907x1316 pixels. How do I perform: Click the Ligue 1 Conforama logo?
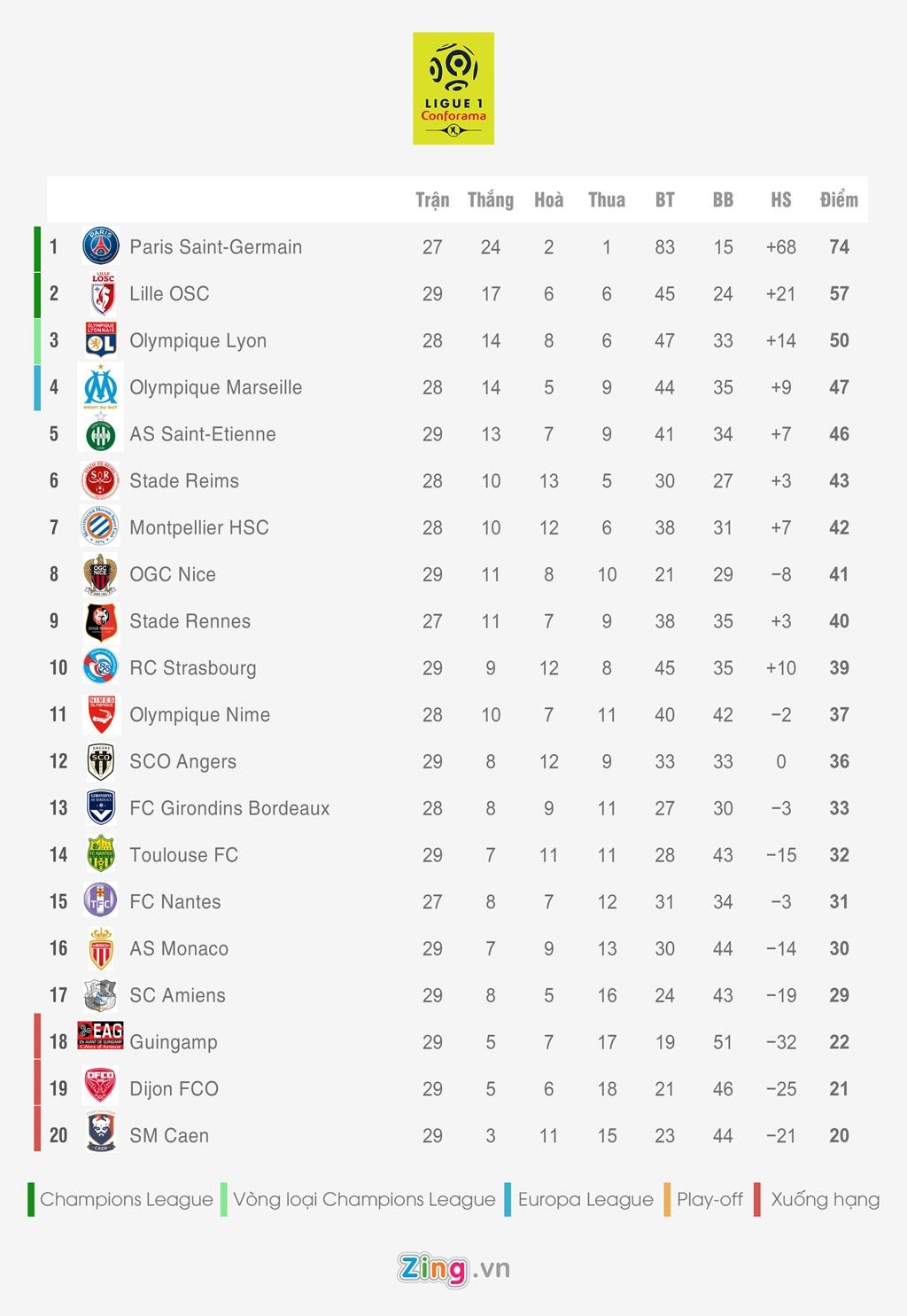click(x=453, y=89)
